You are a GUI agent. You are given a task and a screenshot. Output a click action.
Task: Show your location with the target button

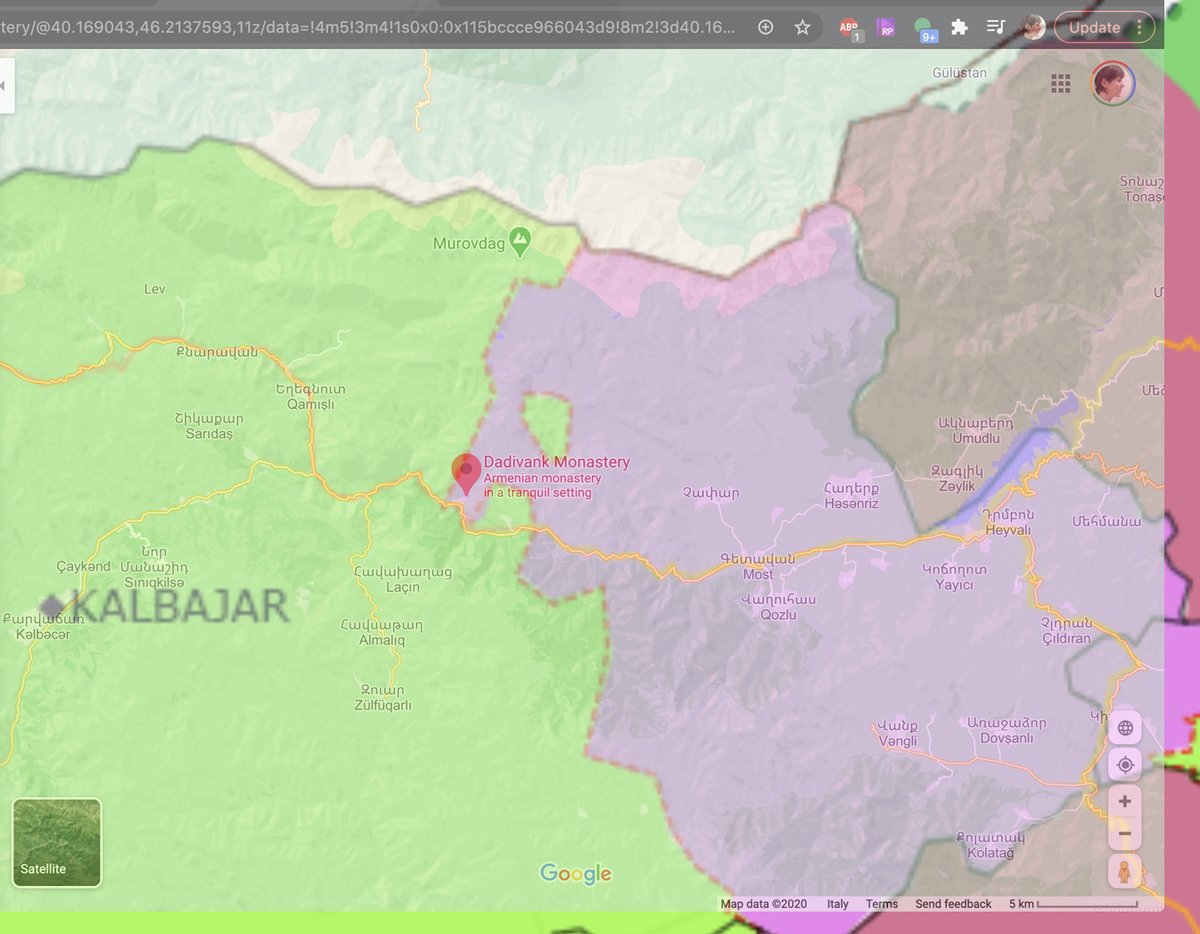click(x=1125, y=765)
